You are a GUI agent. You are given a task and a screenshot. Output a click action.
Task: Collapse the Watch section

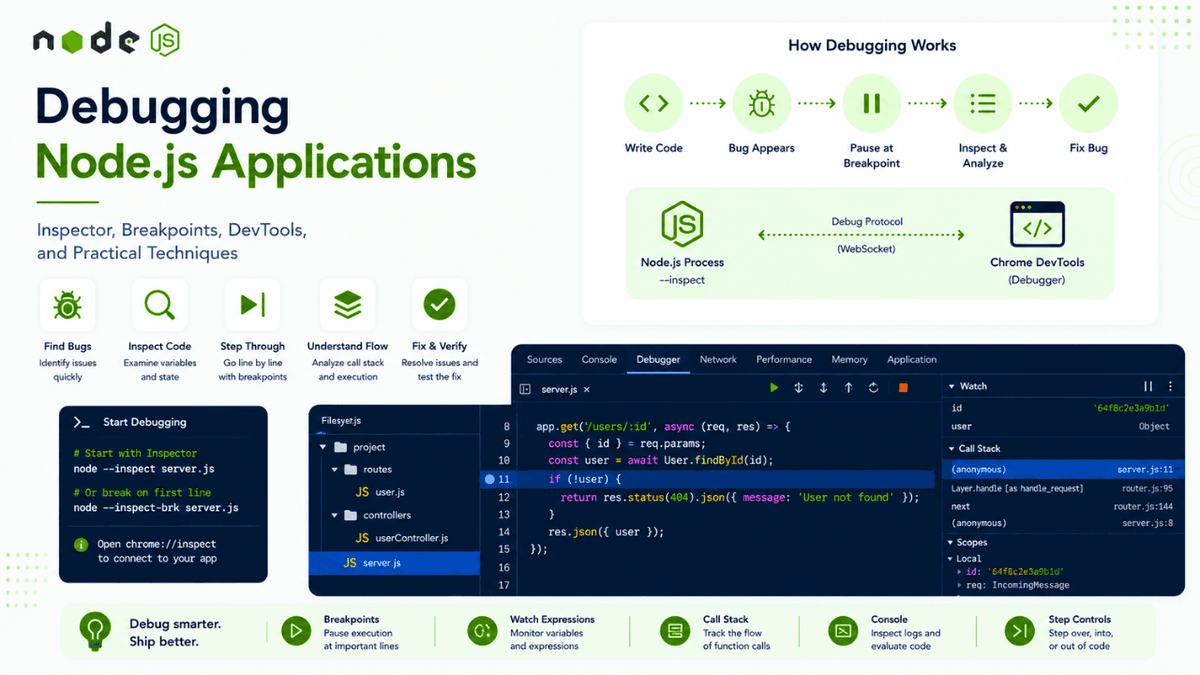point(952,386)
